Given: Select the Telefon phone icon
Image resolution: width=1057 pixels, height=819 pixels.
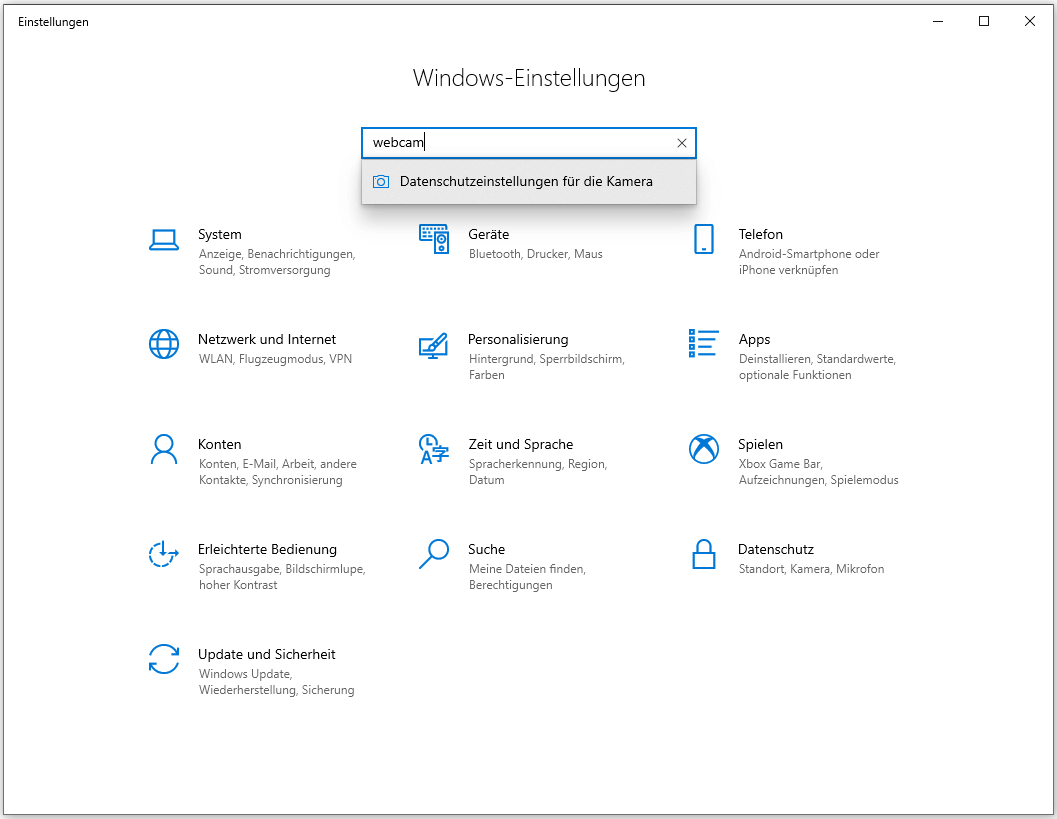Looking at the screenshot, I should tap(704, 239).
